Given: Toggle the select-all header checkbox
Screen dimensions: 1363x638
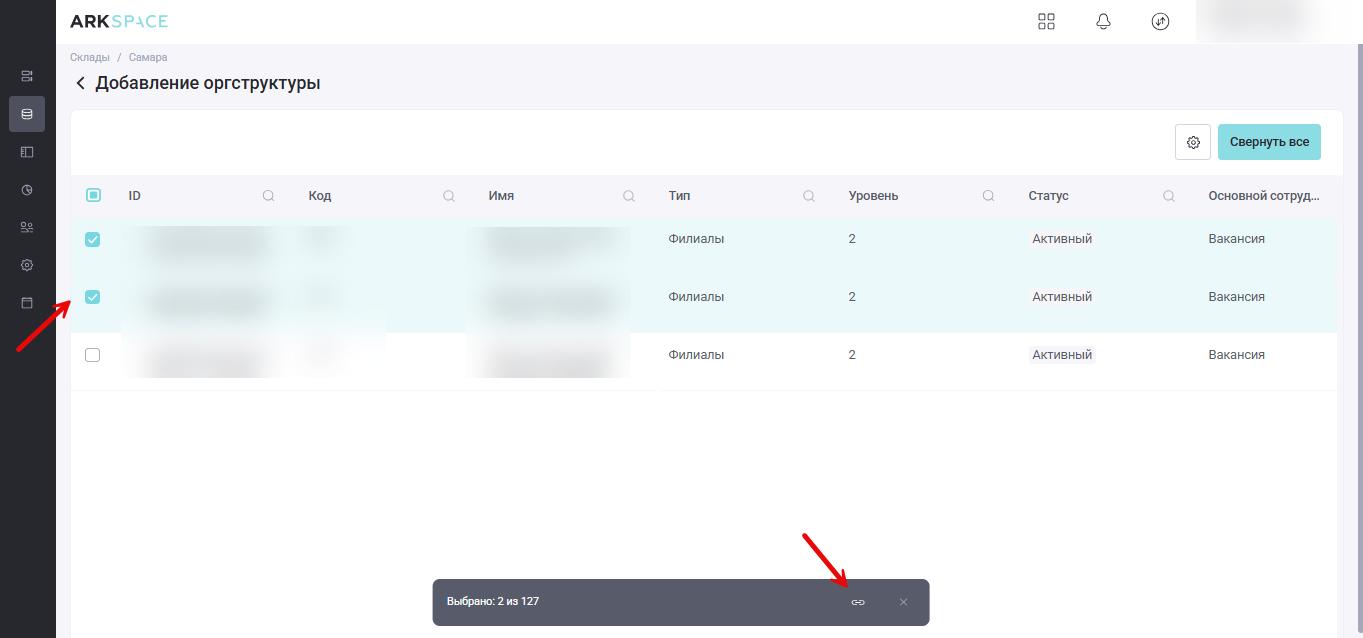Looking at the screenshot, I should coord(93,196).
